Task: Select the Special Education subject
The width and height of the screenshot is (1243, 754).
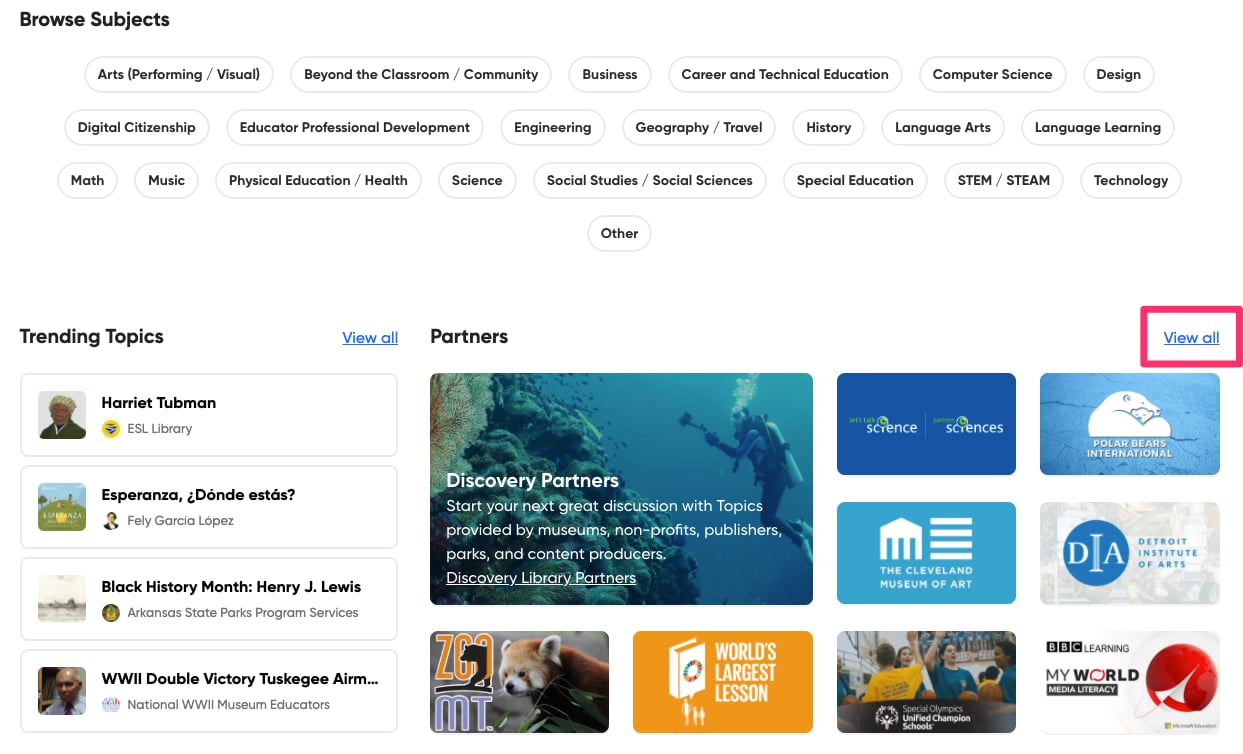Action: click(x=855, y=180)
